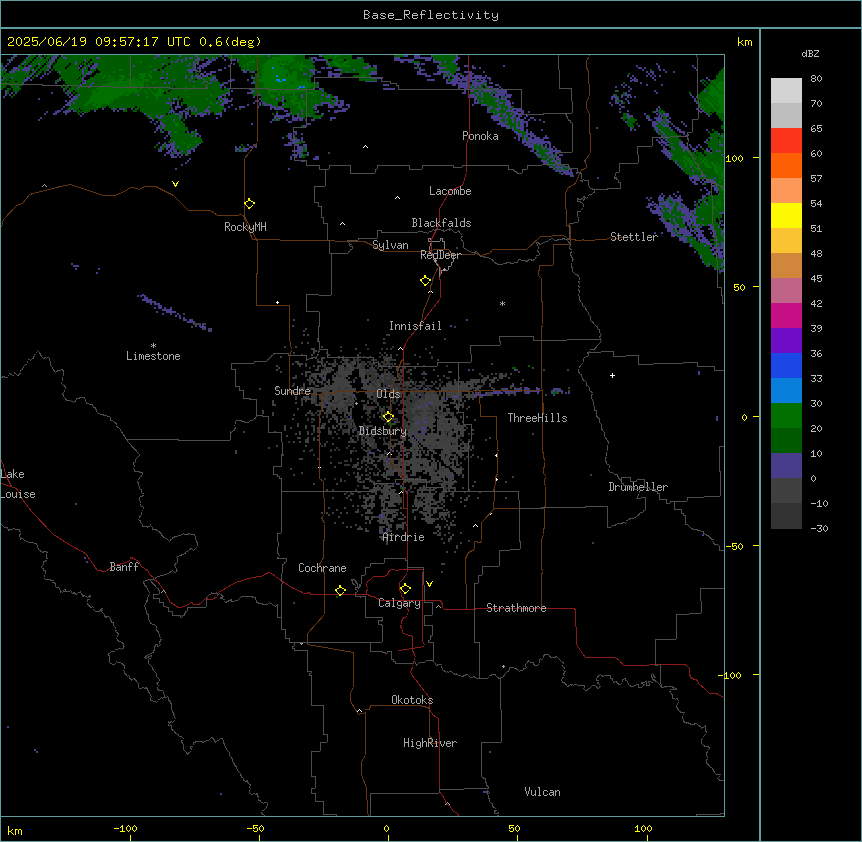Click the yellow diamond marker above RockyMH
Image resolution: width=862 pixels, height=842 pixels.
click(x=249, y=204)
